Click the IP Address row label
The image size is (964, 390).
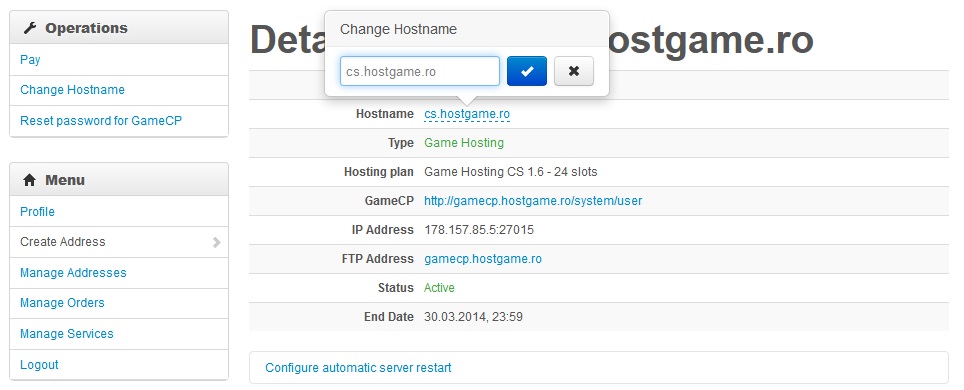382,229
